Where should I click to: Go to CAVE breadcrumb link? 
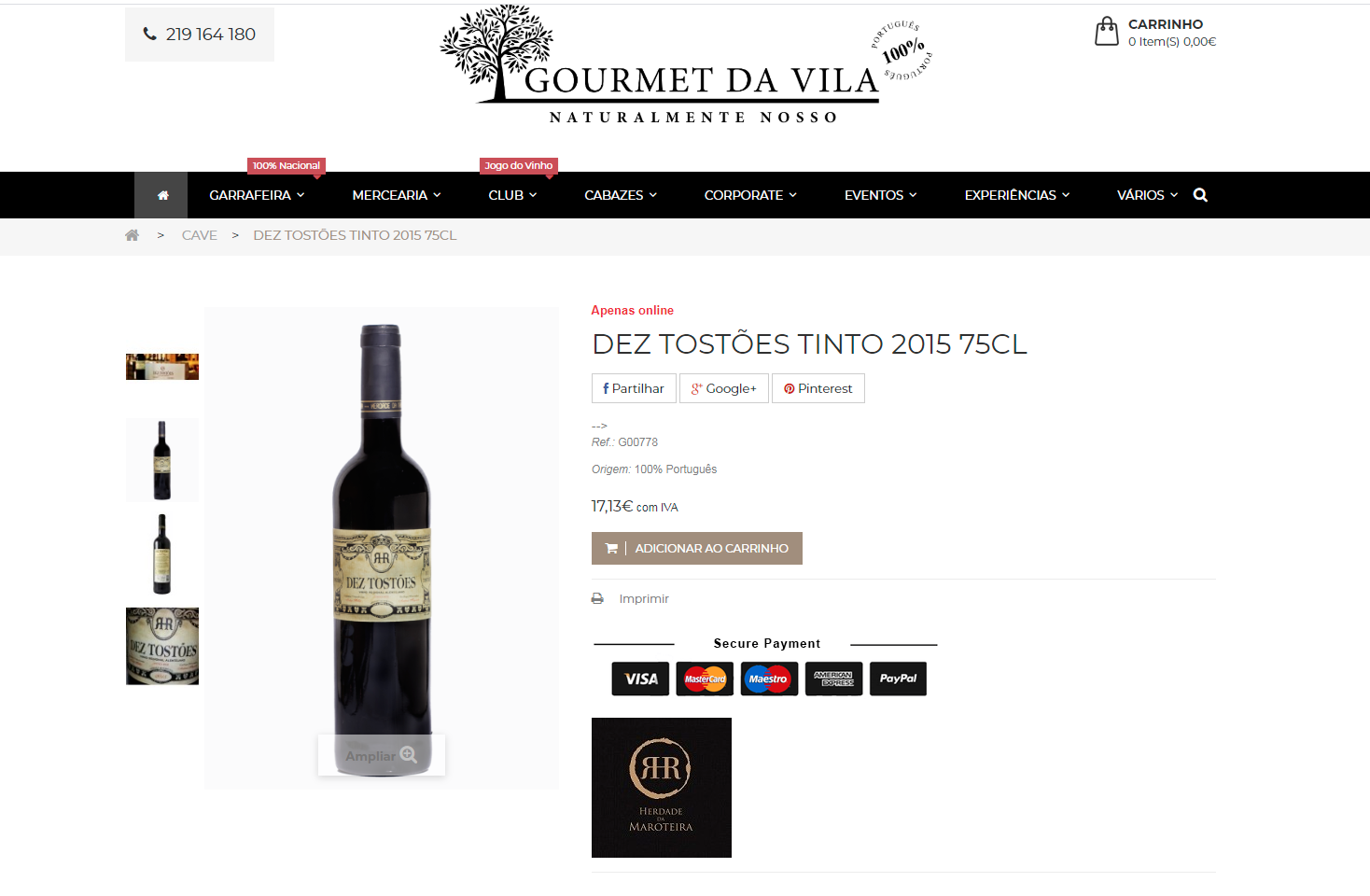click(199, 235)
